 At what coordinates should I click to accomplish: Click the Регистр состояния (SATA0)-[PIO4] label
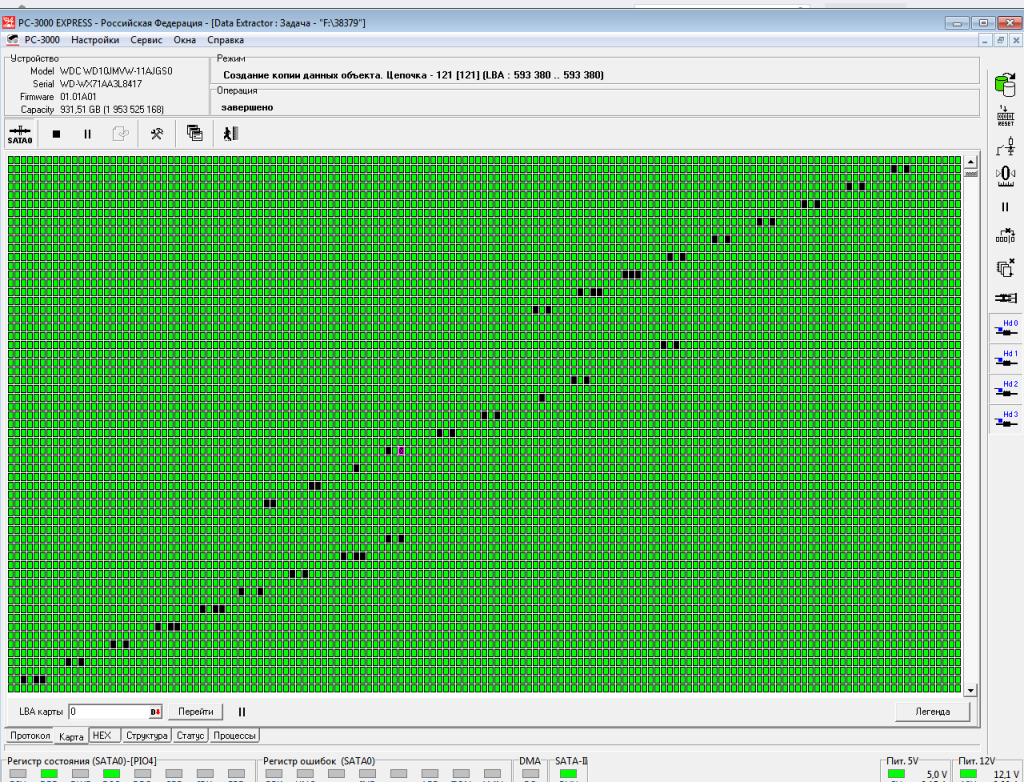pyautogui.click(x=82, y=761)
